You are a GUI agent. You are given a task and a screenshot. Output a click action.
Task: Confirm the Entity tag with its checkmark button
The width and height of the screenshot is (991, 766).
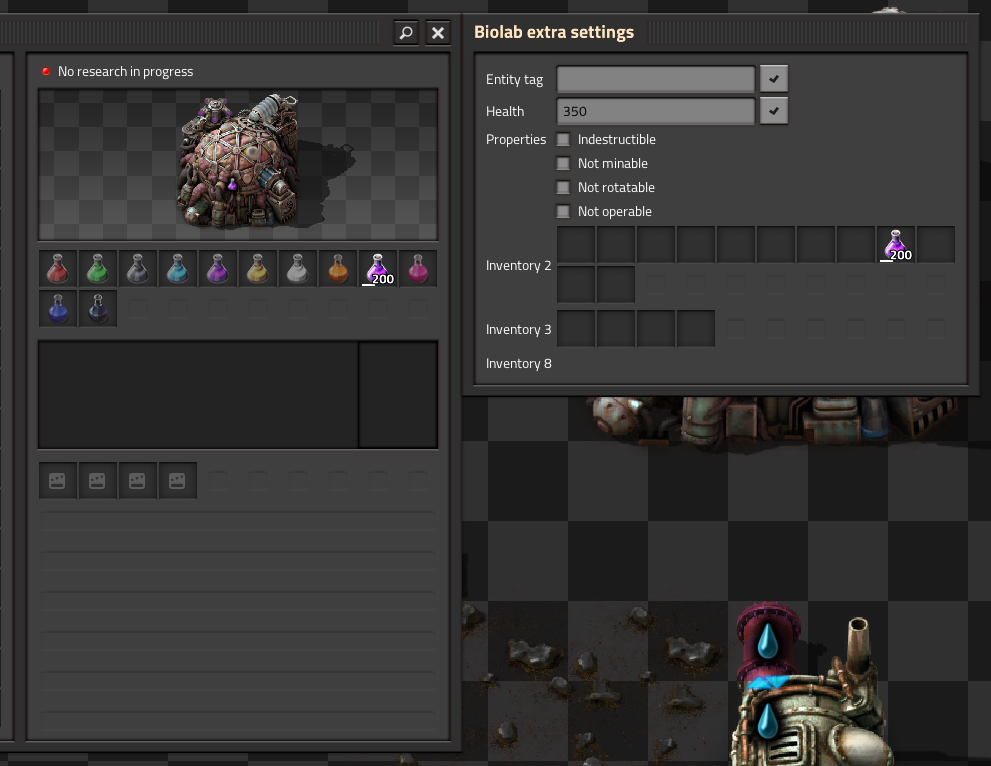[774, 79]
